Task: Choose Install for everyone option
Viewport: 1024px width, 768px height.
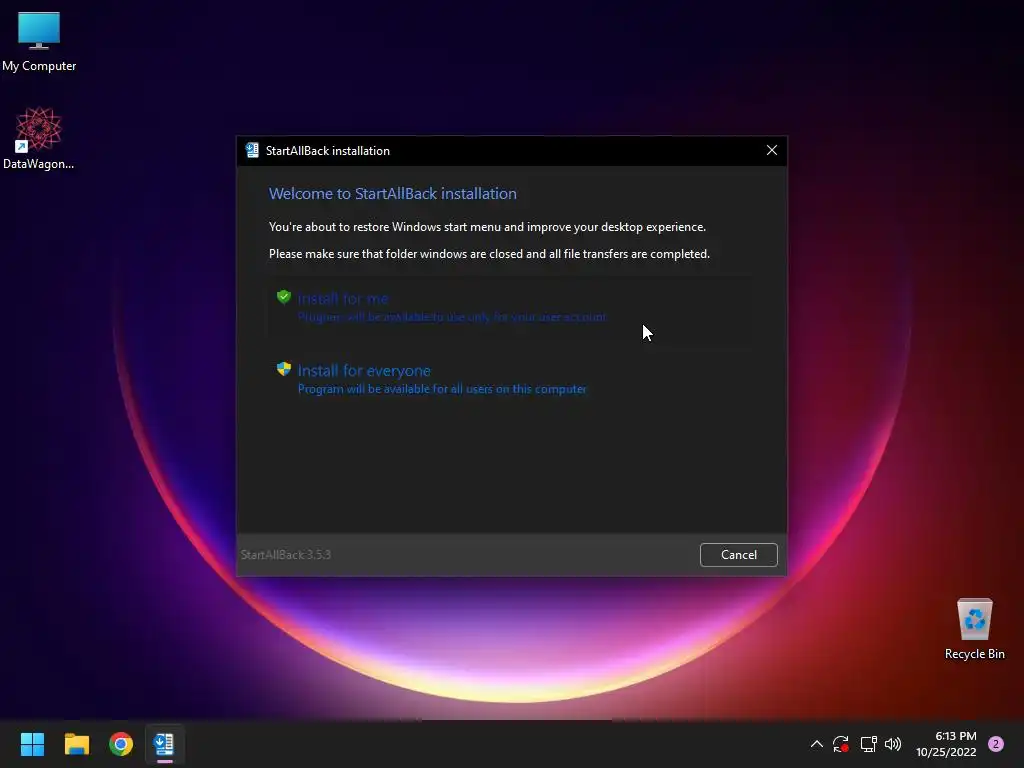Action: tap(509, 379)
